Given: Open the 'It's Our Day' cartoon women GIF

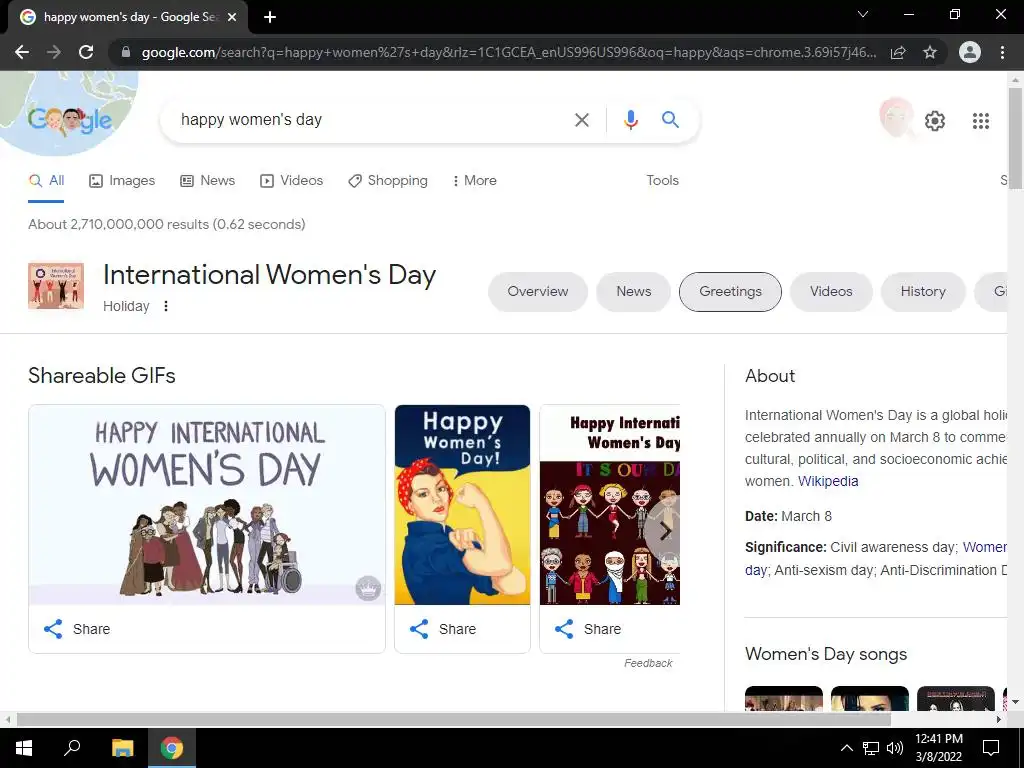Looking at the screenshot, I should 610,505.
